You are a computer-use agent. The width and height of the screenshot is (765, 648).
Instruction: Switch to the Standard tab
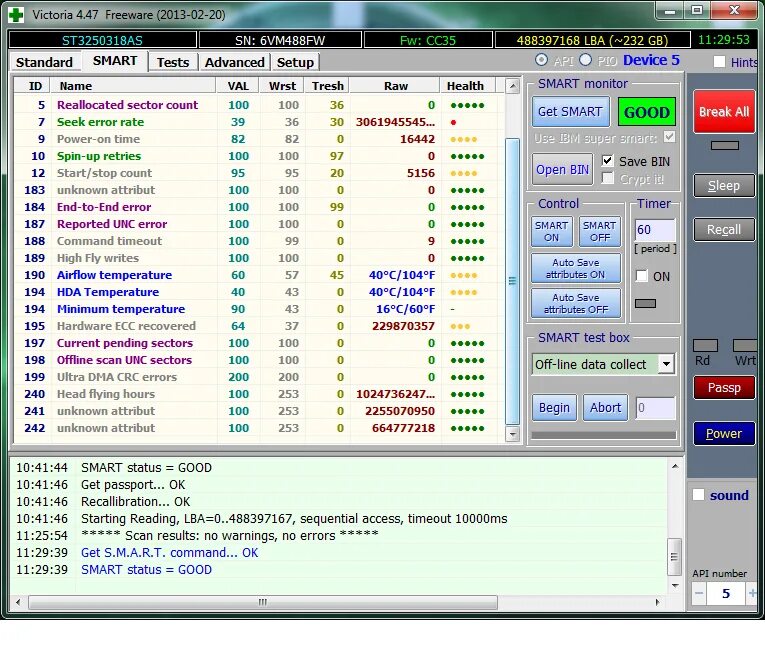(44, 62)
